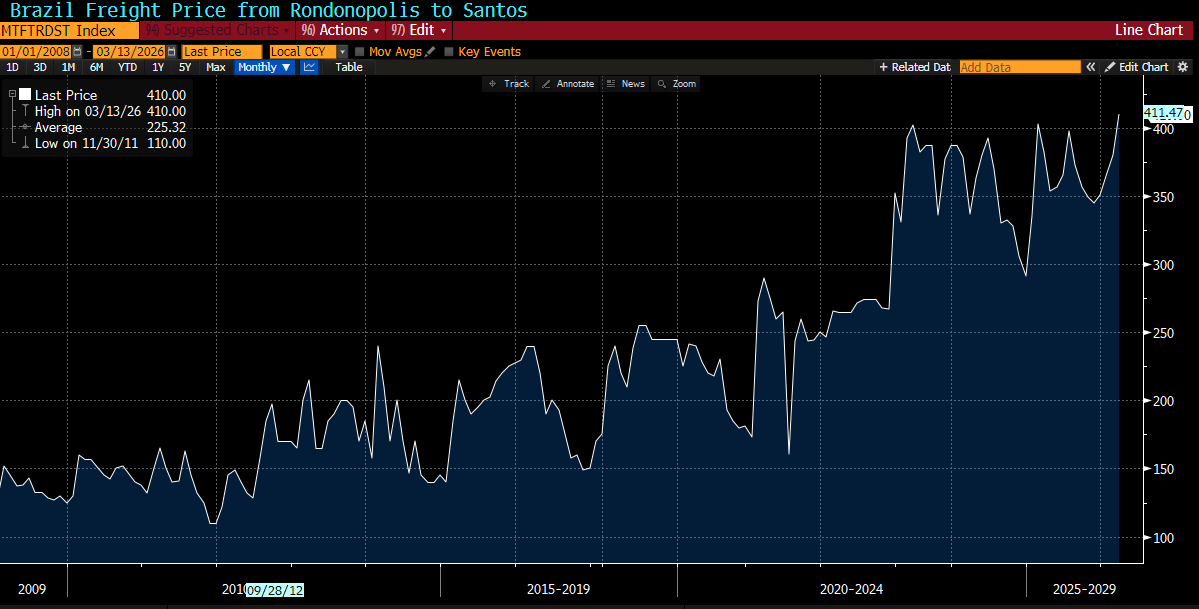Image resolution: width=1199 pixels, height=609 pixels.
Task: Click the start date field 01/01/2008
Action: (36, 51)
